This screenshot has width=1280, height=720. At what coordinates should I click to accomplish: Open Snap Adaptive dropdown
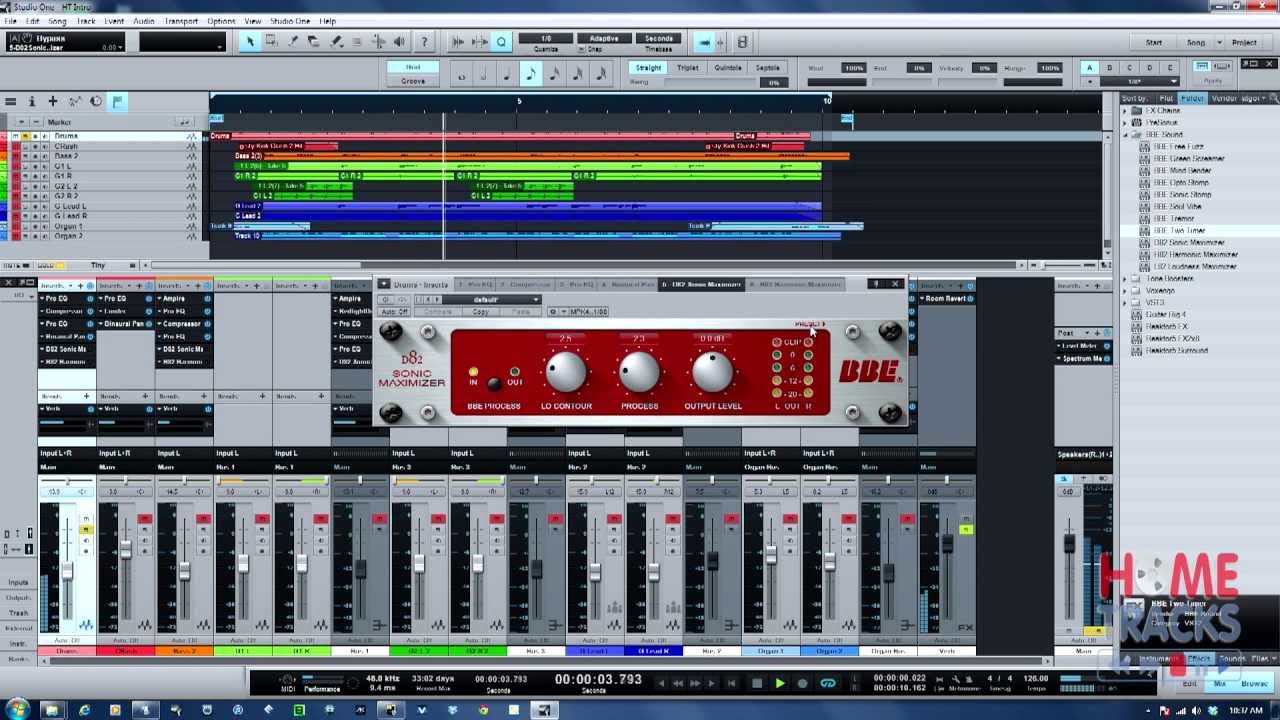tap(604, 39)
